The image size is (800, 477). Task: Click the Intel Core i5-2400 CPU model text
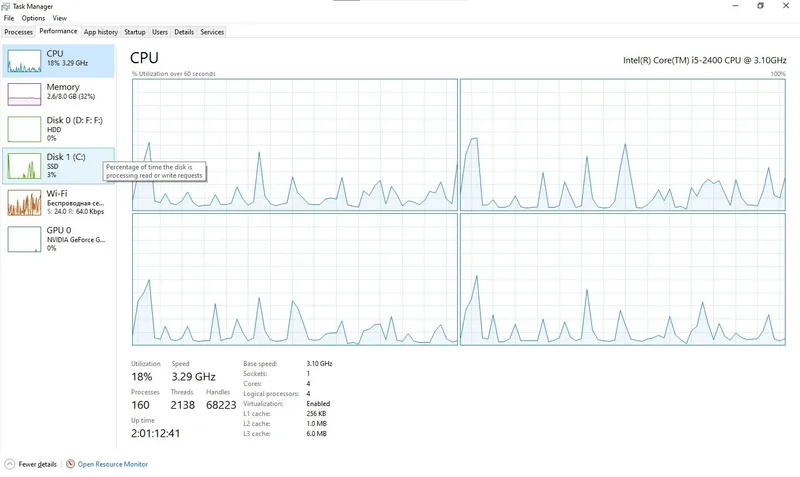(x=705, y=60)
